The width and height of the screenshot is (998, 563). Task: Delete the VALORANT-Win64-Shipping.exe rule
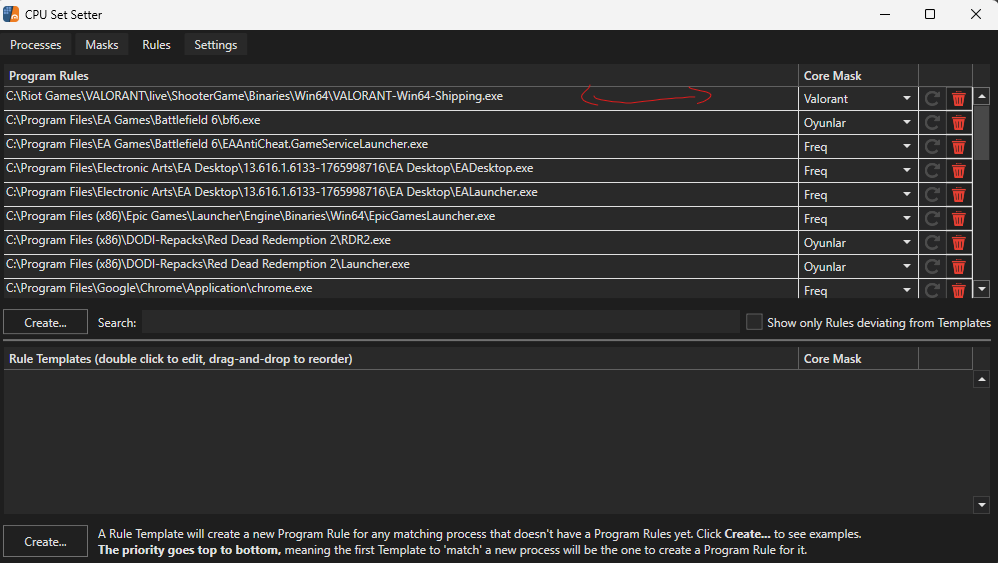[959, 99]
